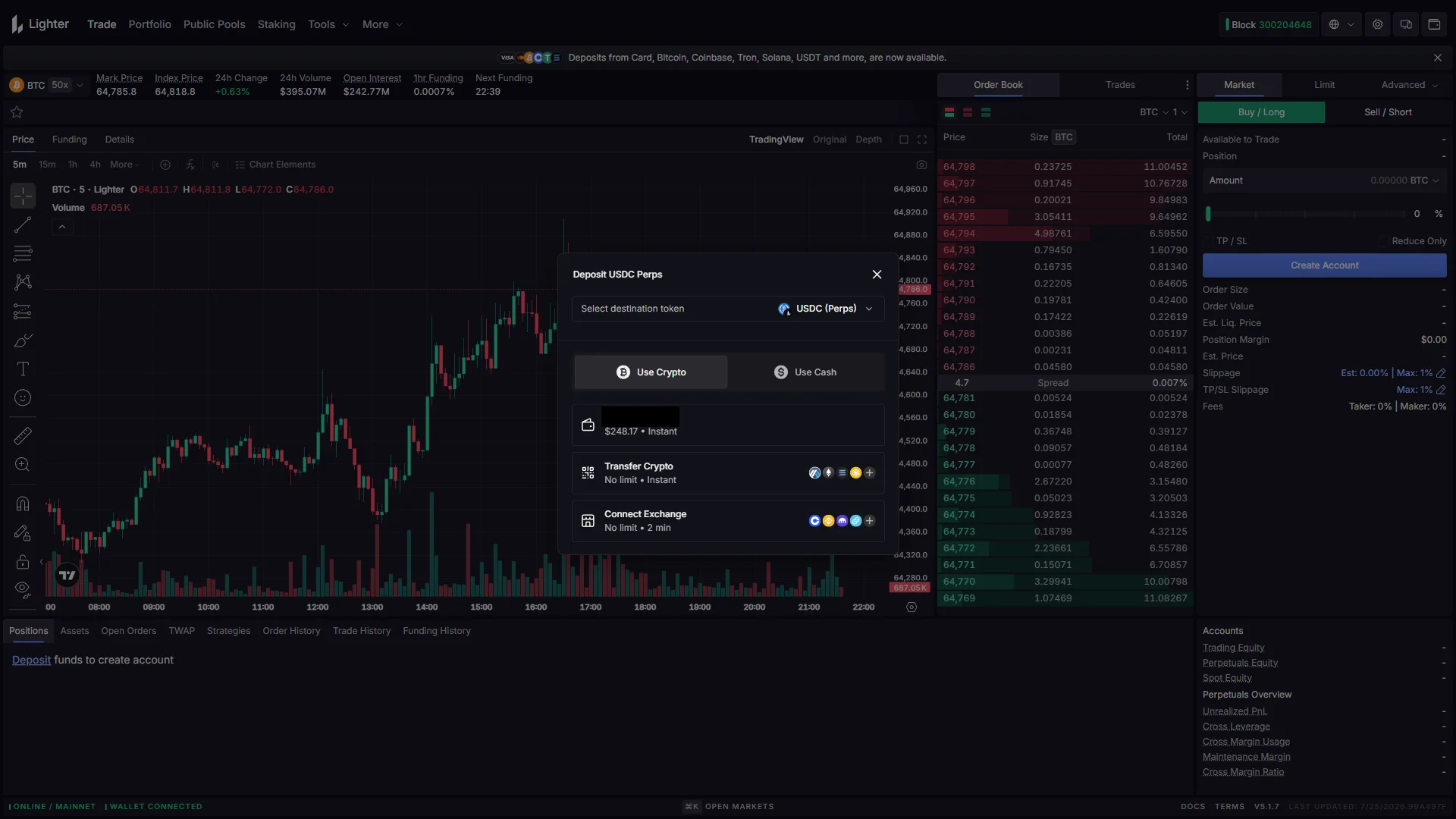Screen dimensions: 1456x819
Task: Open the Advanced order types dropdown
Action: coord(1410,85)
